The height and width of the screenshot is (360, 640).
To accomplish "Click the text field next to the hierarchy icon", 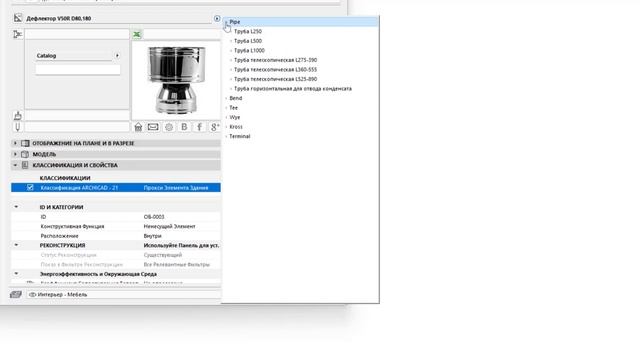I will [77, 34].
